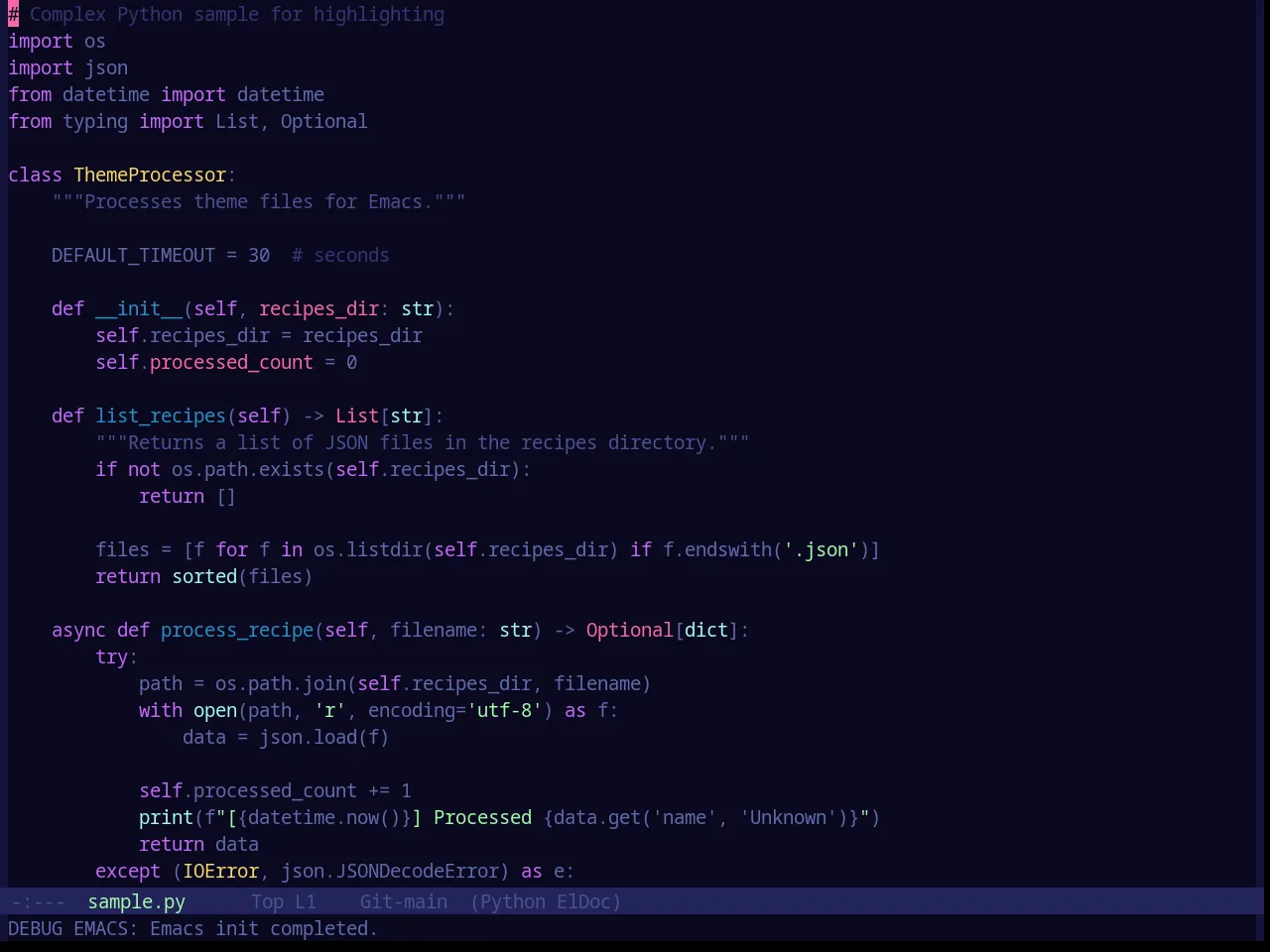Click the Git-main indicator in mode line
The height and width of the screenshot is (952, 1270).
click(403, 901)
